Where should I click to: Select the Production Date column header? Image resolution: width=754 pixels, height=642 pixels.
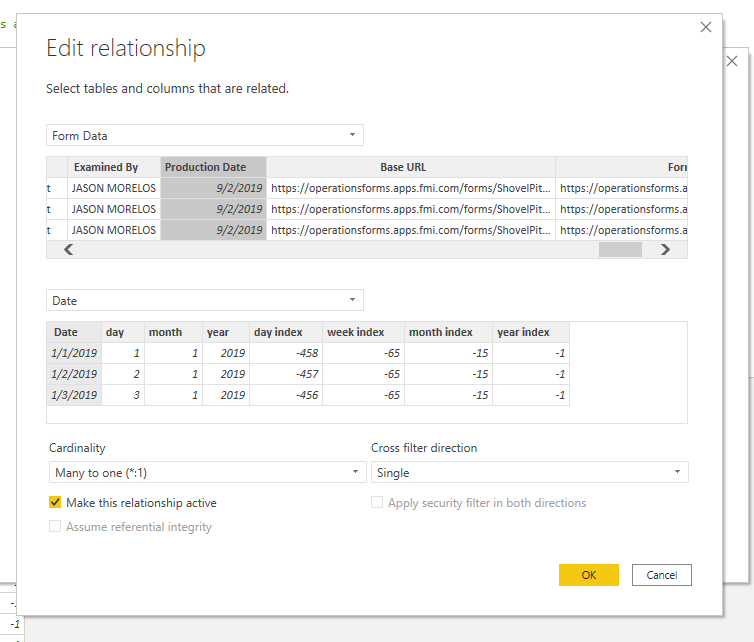click(214, 167)
